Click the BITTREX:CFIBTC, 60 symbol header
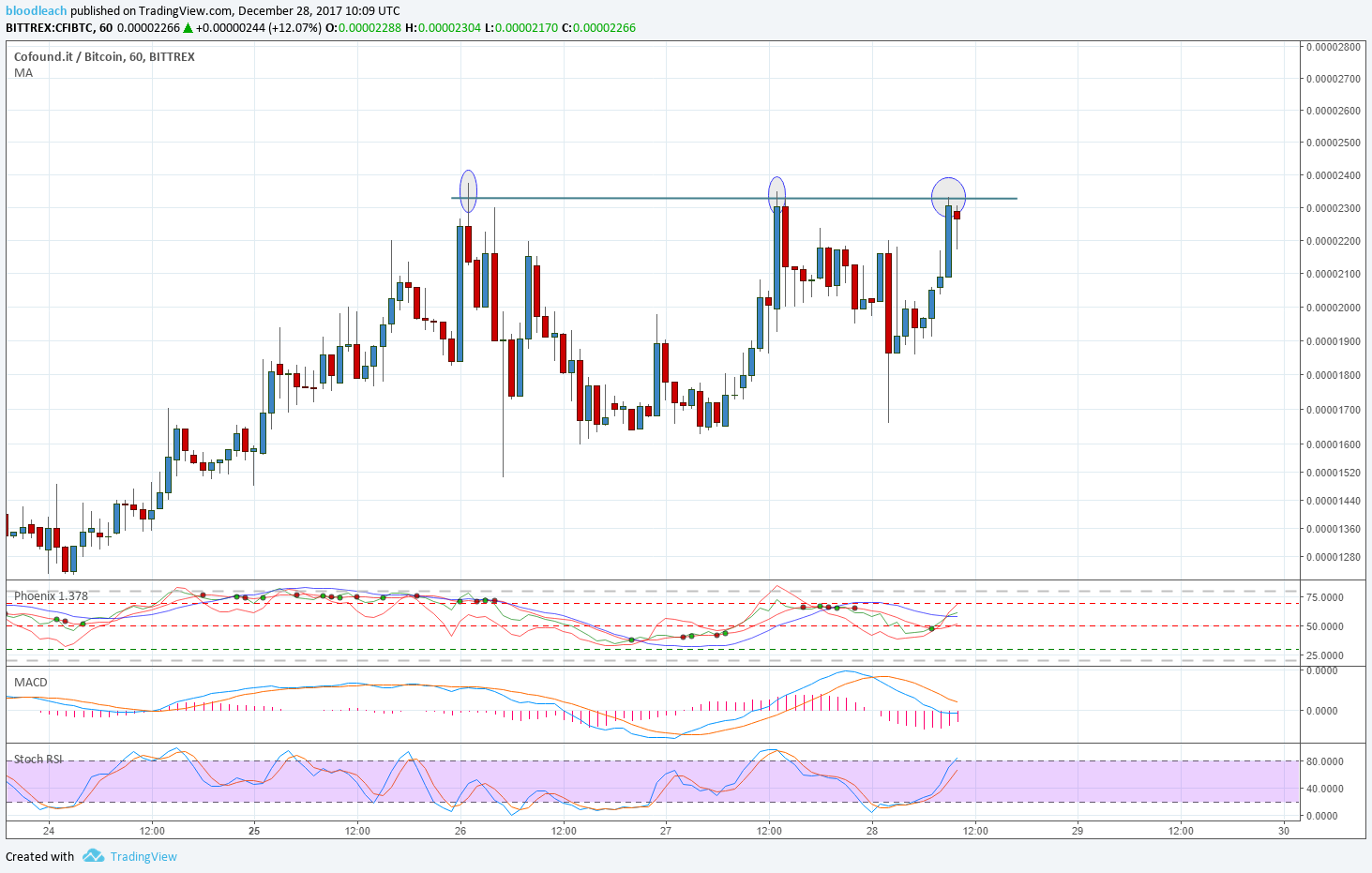 pos(59,28)
